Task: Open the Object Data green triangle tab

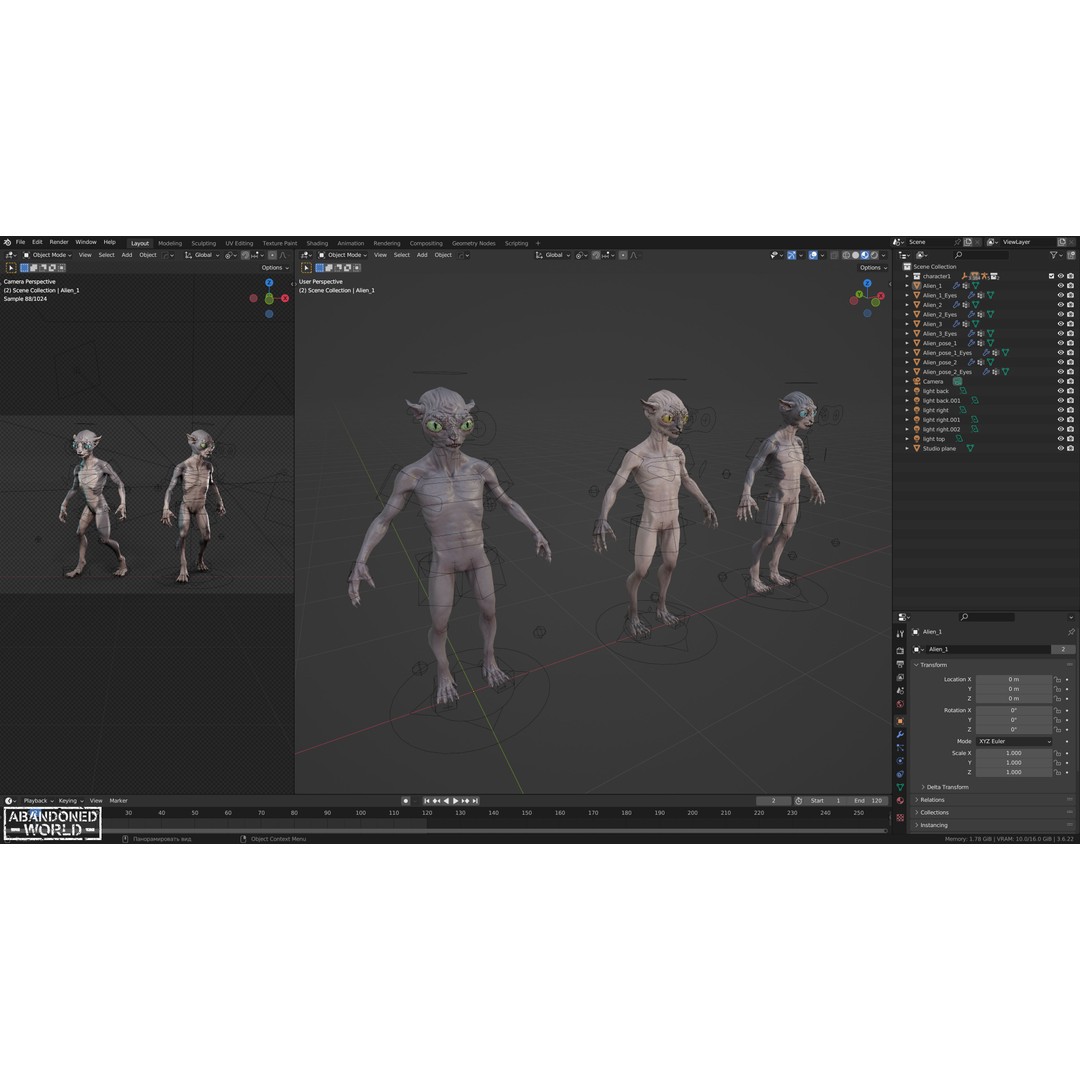Action: [900, 787]
